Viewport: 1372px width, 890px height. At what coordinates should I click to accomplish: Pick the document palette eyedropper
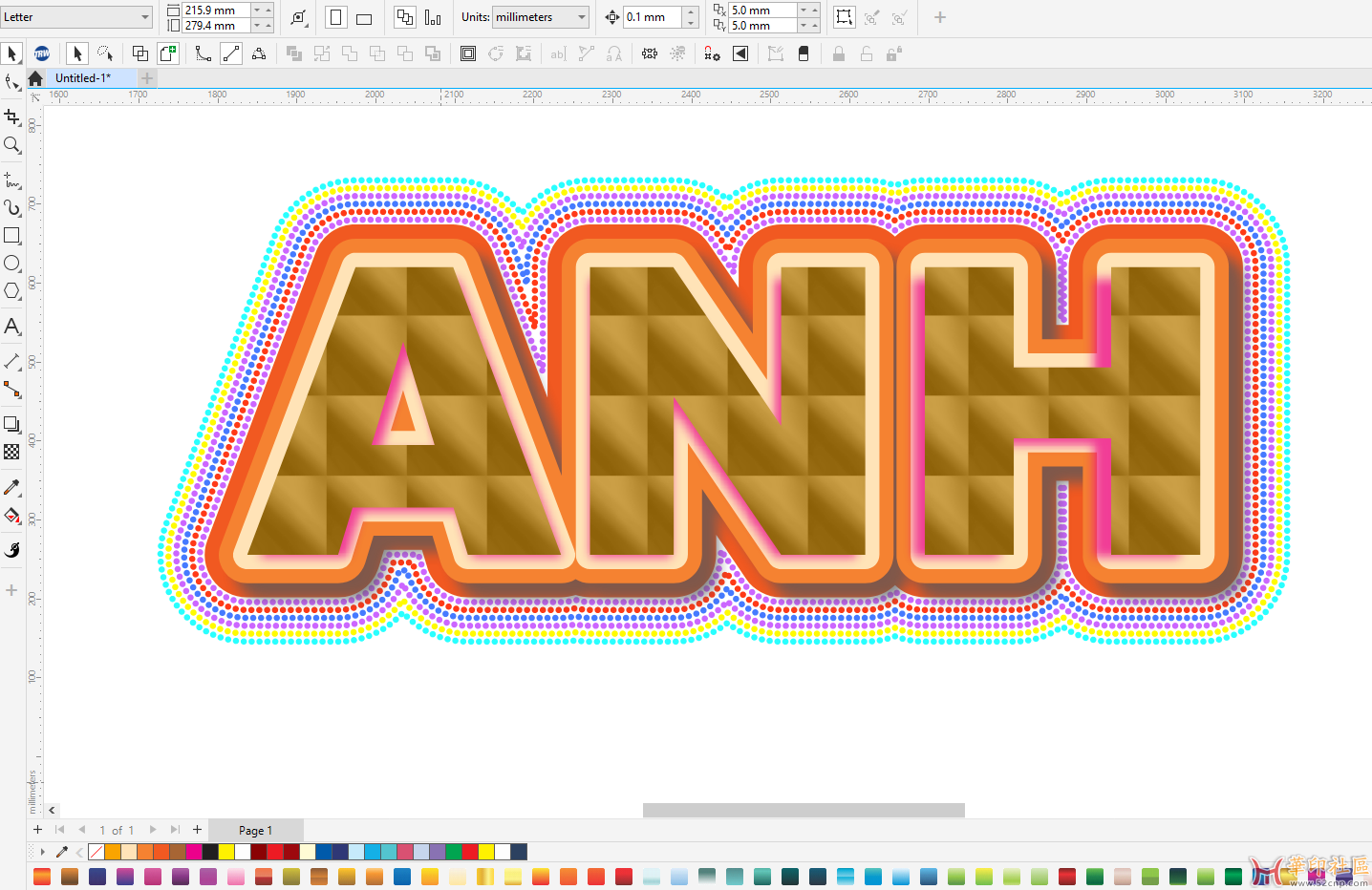coord(62,851)
